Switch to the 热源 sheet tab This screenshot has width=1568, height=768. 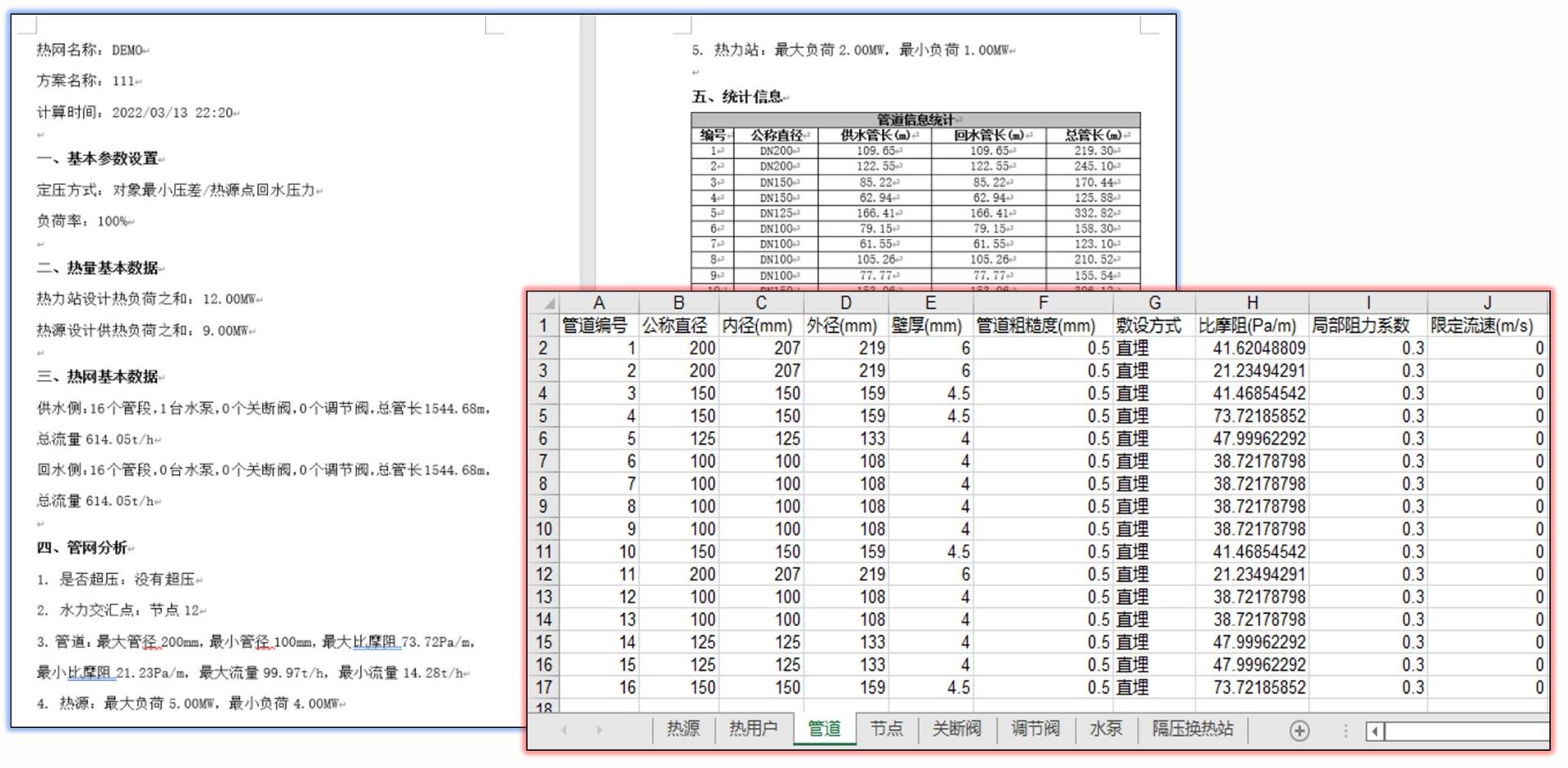point(683,728)
